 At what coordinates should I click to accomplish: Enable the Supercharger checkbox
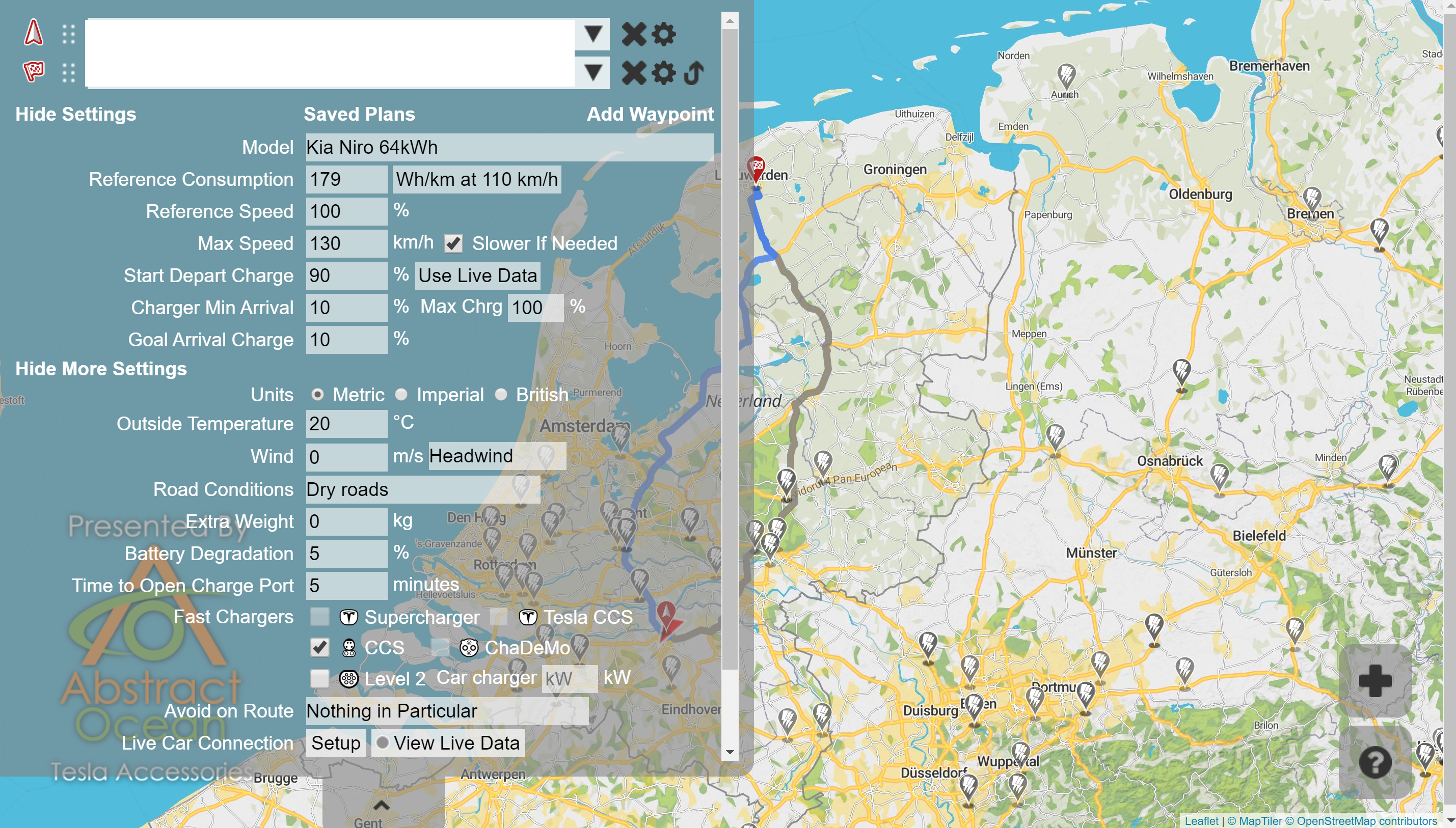coord(319,617)
